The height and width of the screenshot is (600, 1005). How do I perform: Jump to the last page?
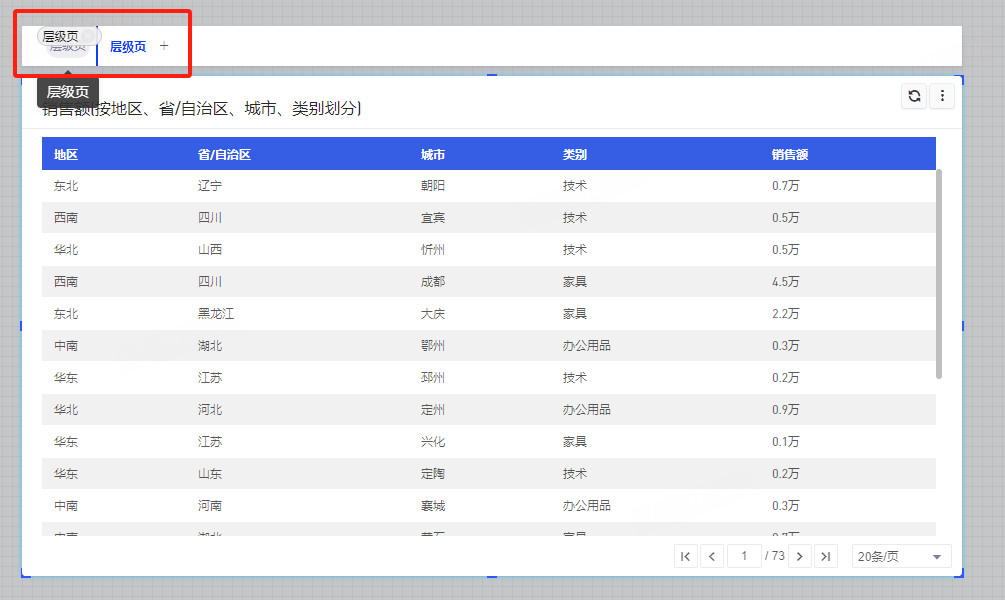(x=825, y=556)
